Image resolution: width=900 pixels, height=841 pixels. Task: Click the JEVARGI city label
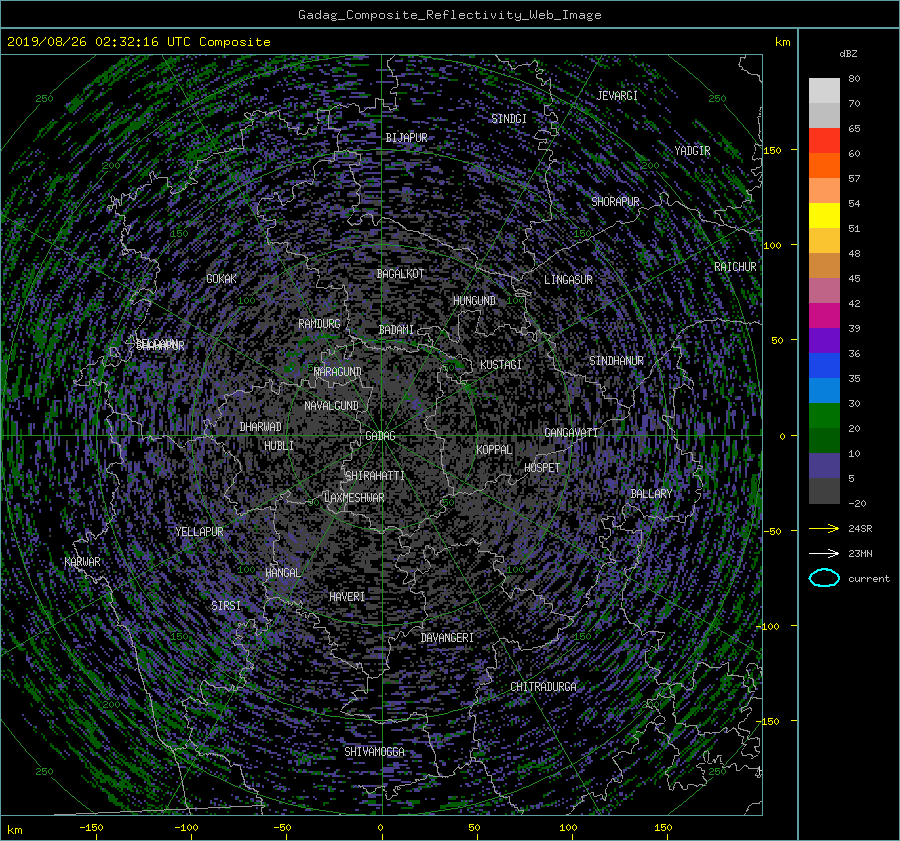pos(617,96)
